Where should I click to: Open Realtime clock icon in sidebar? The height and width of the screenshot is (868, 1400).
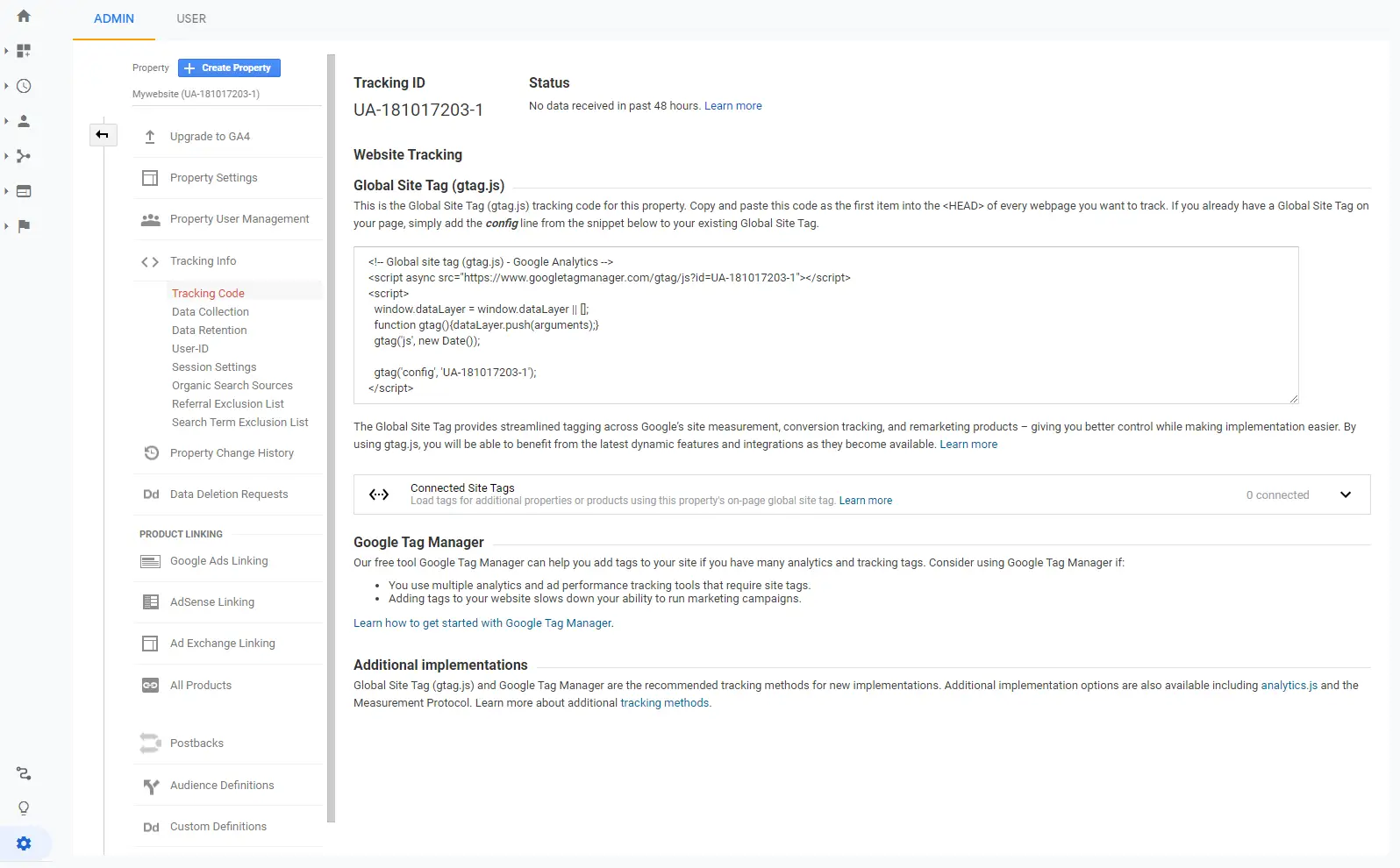tap(24, 86)
